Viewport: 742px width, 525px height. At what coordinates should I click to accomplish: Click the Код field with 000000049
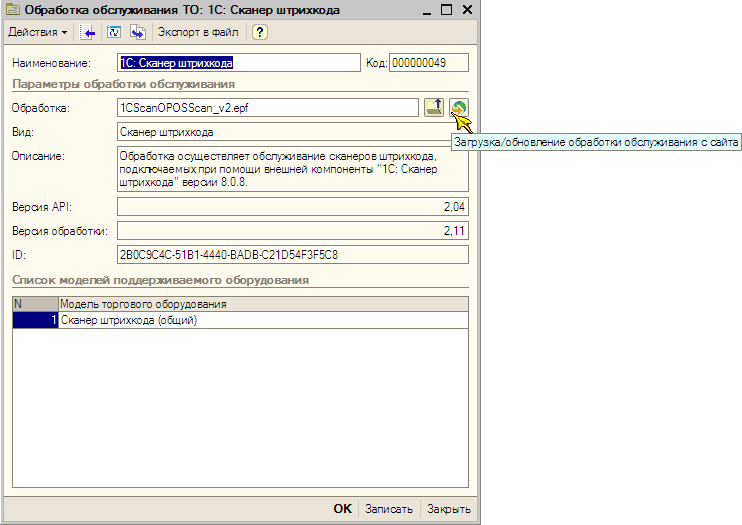click(428, 63)
